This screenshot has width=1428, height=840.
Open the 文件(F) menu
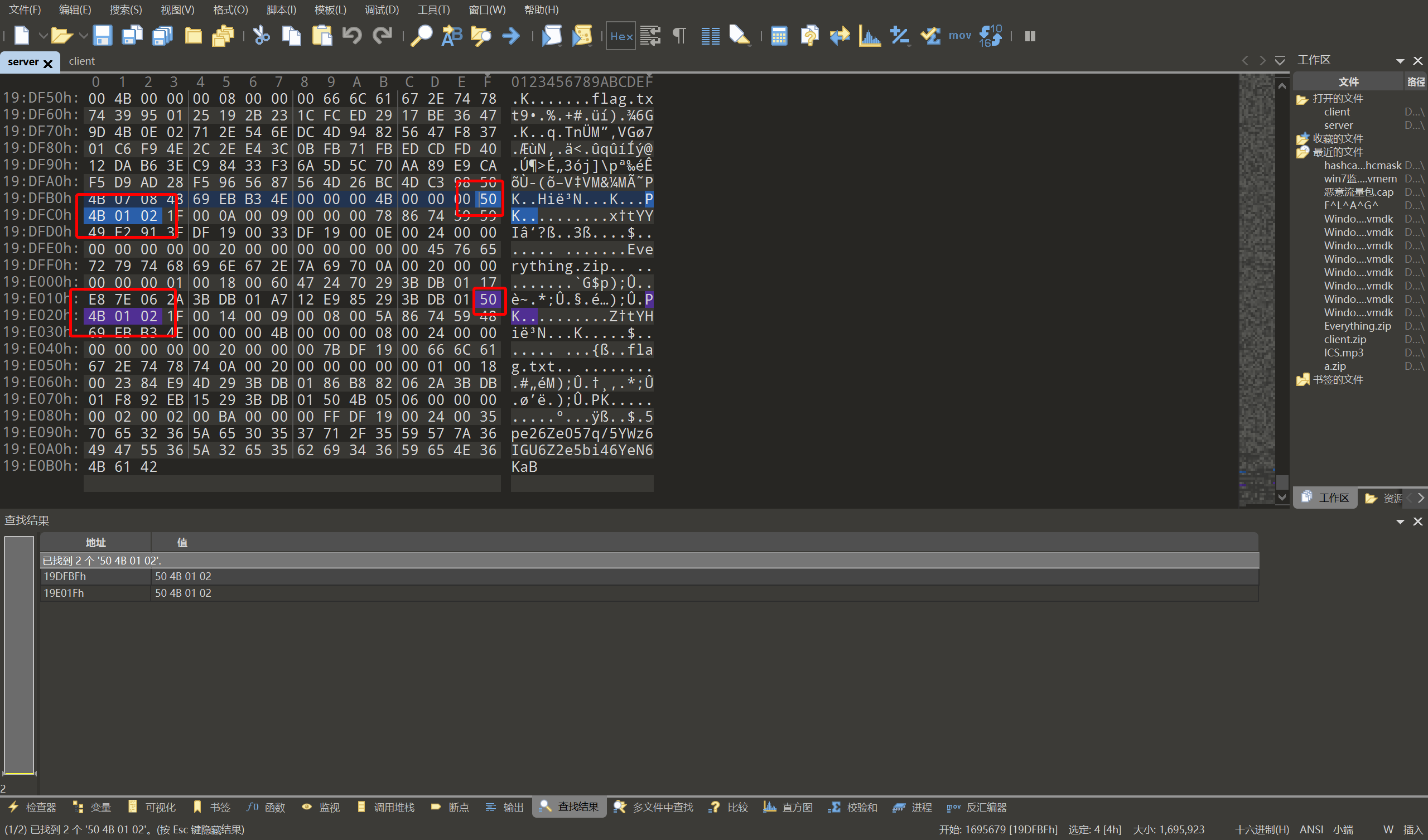coord(25,9)
